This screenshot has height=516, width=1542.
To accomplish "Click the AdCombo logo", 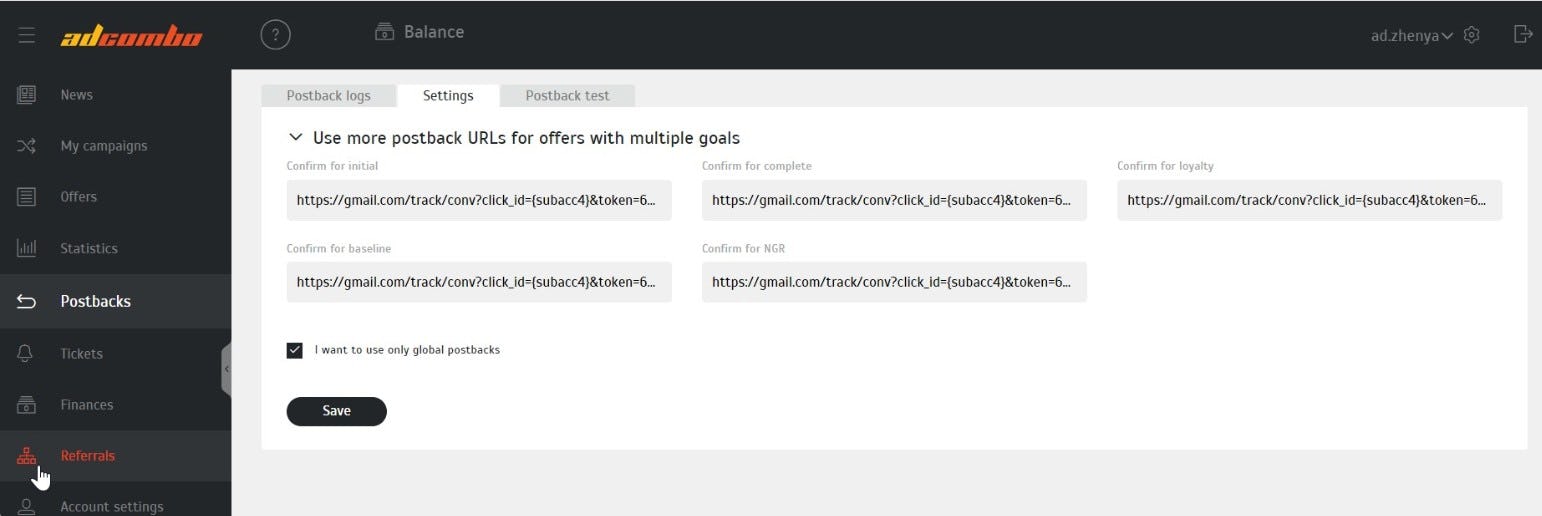I will [x=131, y=37].
